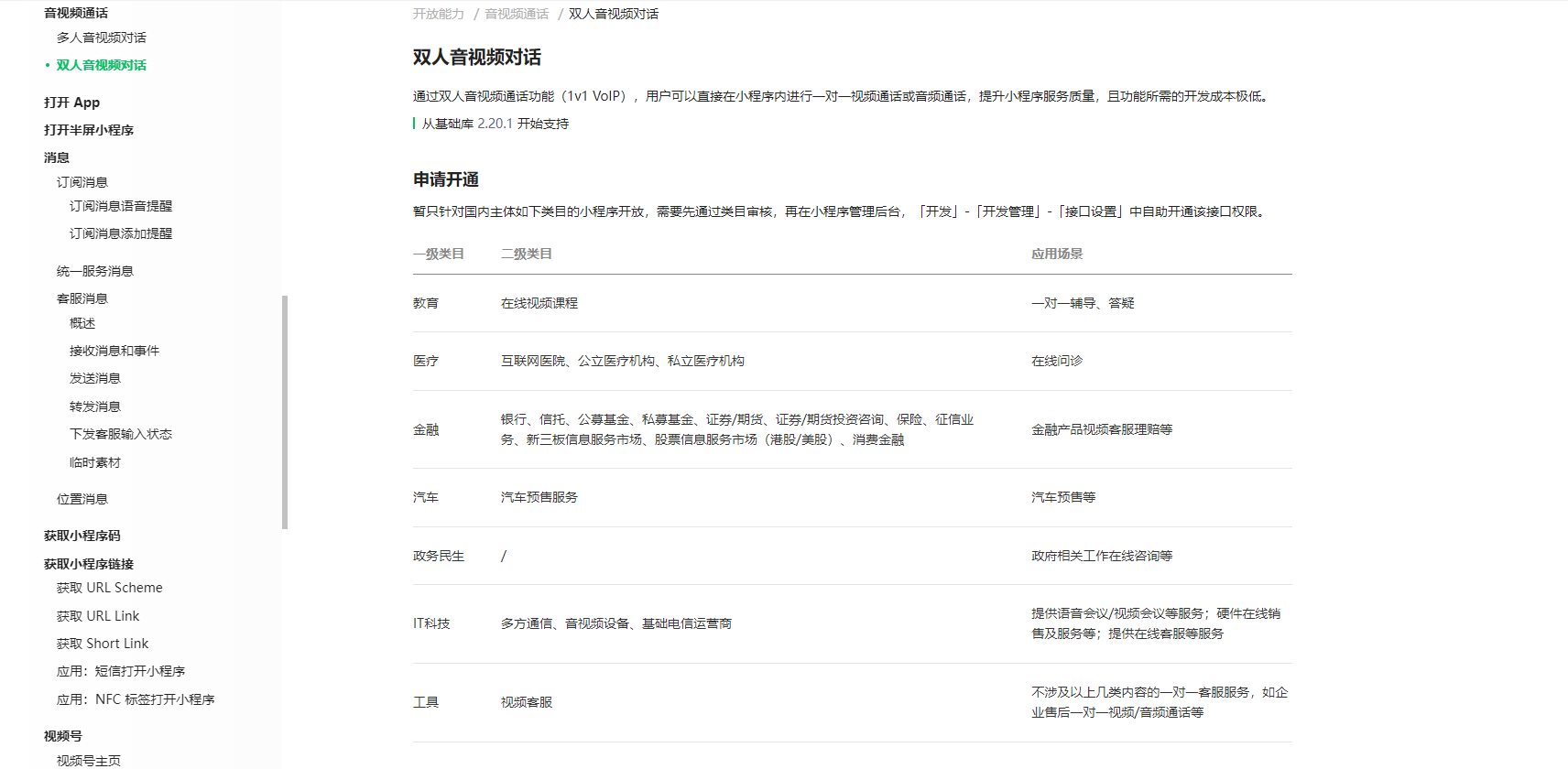This screenshot has width=1568, height=769.
Task: Open 发送消息 sidebar entry
Action: point(95,378)
